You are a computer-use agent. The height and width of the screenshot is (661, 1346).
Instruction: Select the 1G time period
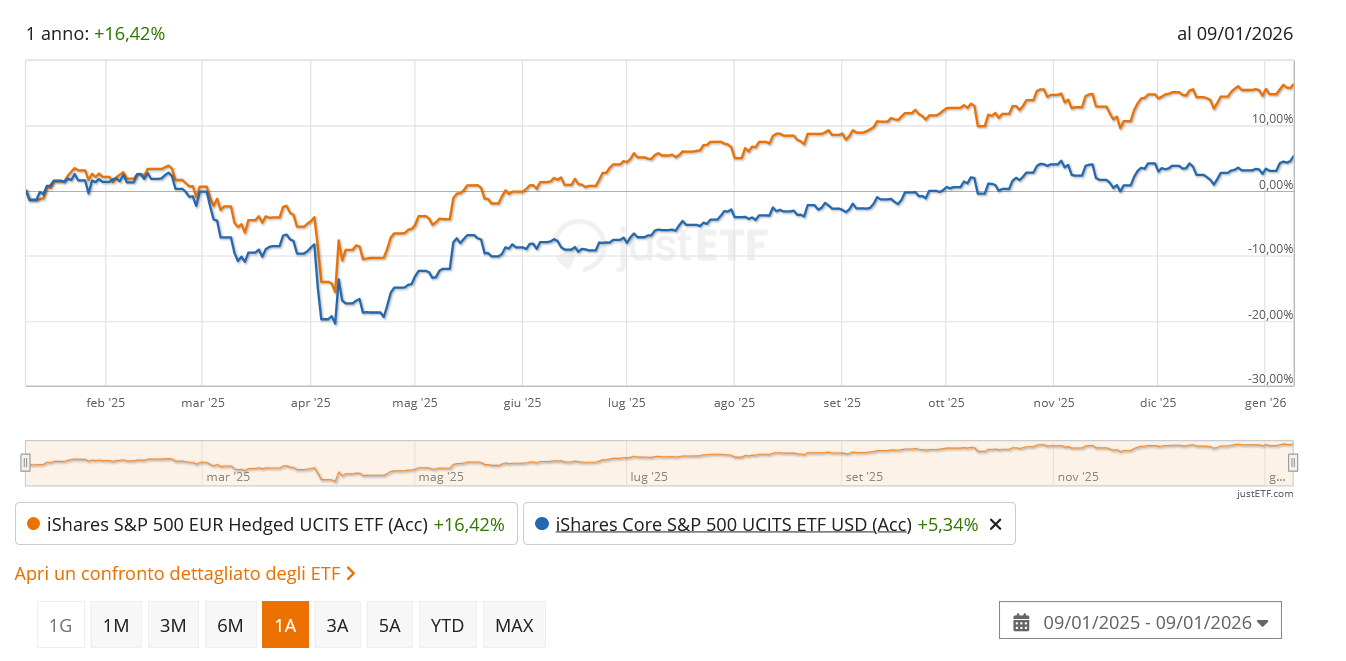pos(61,625)
